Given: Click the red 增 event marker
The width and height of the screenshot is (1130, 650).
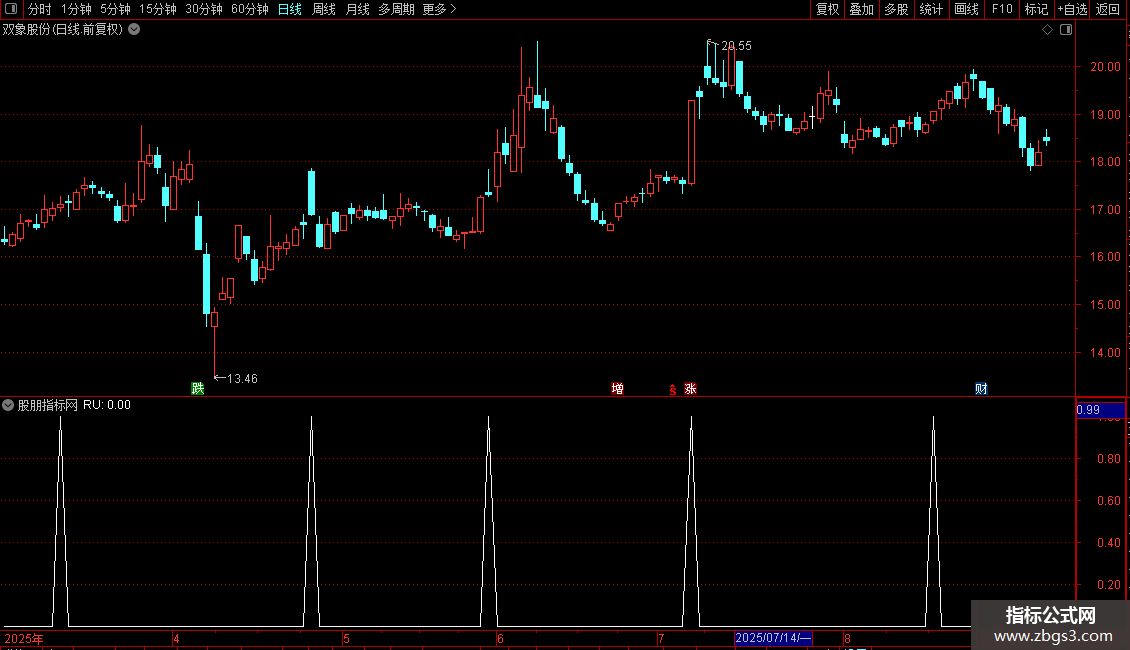Looking at the screenshot, I should coord(618,388).
